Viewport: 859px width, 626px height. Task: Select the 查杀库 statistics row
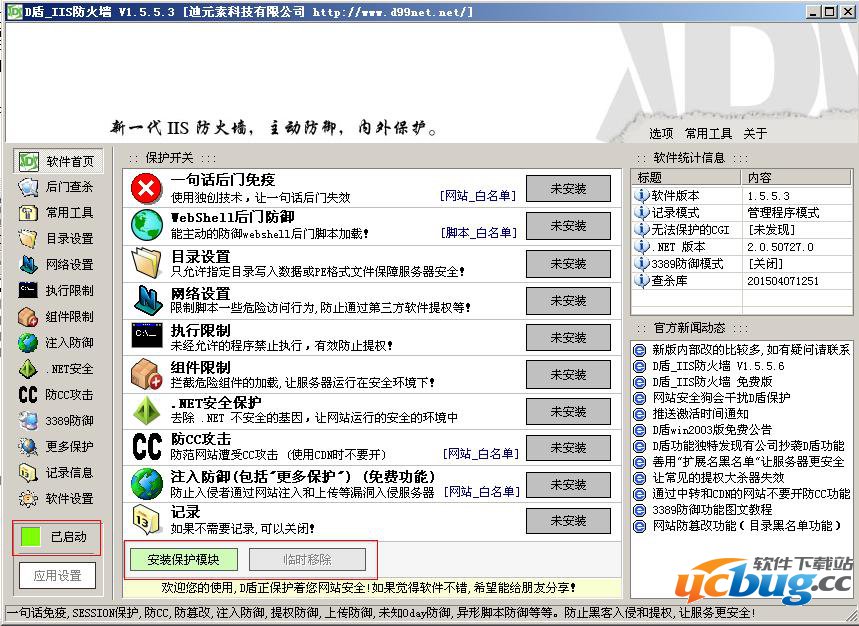click(742, 280)
